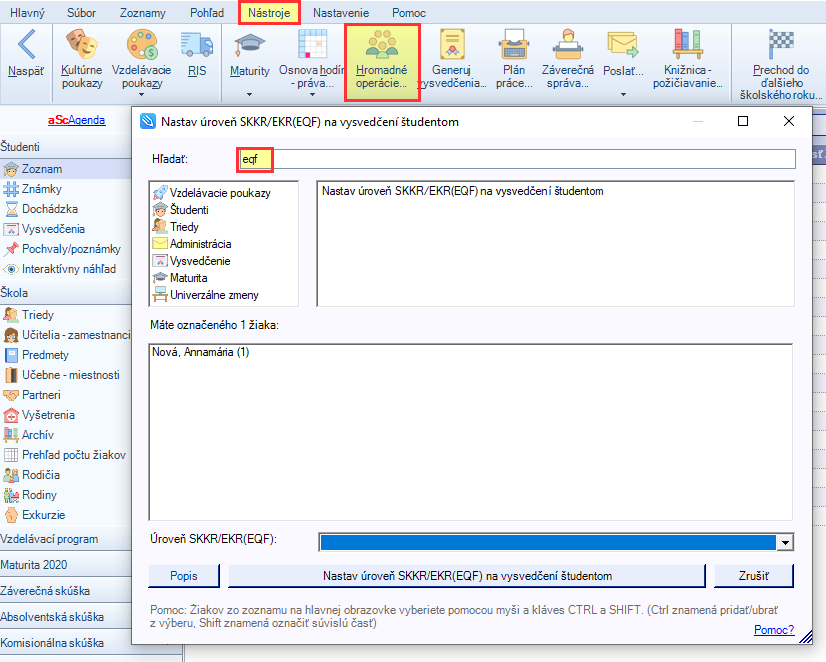Open the Hlavný menu
Viewport: 826px width, 662px height.
click(x=27, y=13)
